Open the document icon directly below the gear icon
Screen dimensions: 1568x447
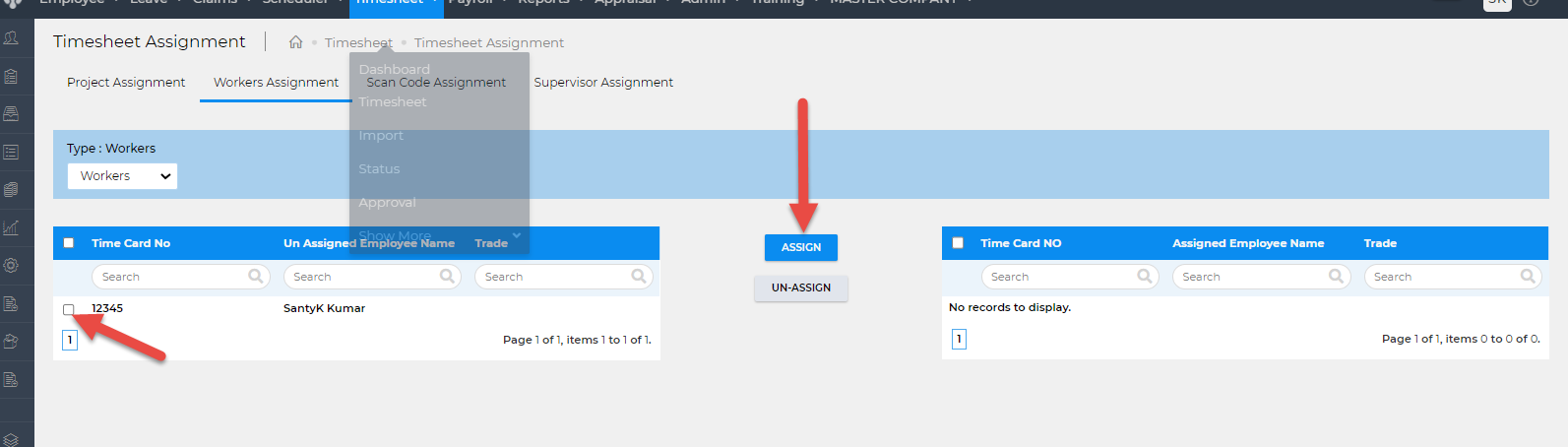12,303
